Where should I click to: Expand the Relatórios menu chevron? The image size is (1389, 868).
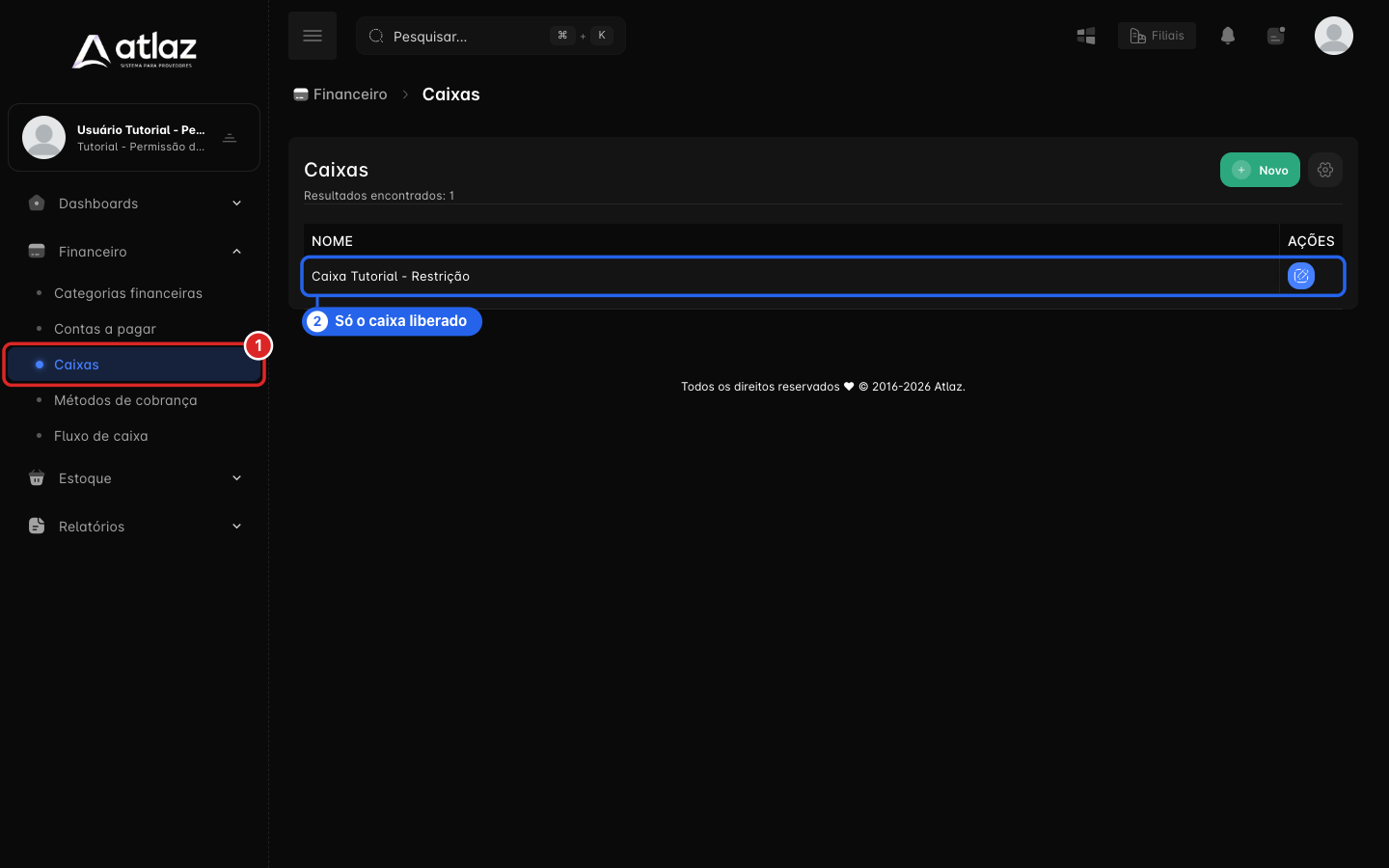[x=237, y=527]
